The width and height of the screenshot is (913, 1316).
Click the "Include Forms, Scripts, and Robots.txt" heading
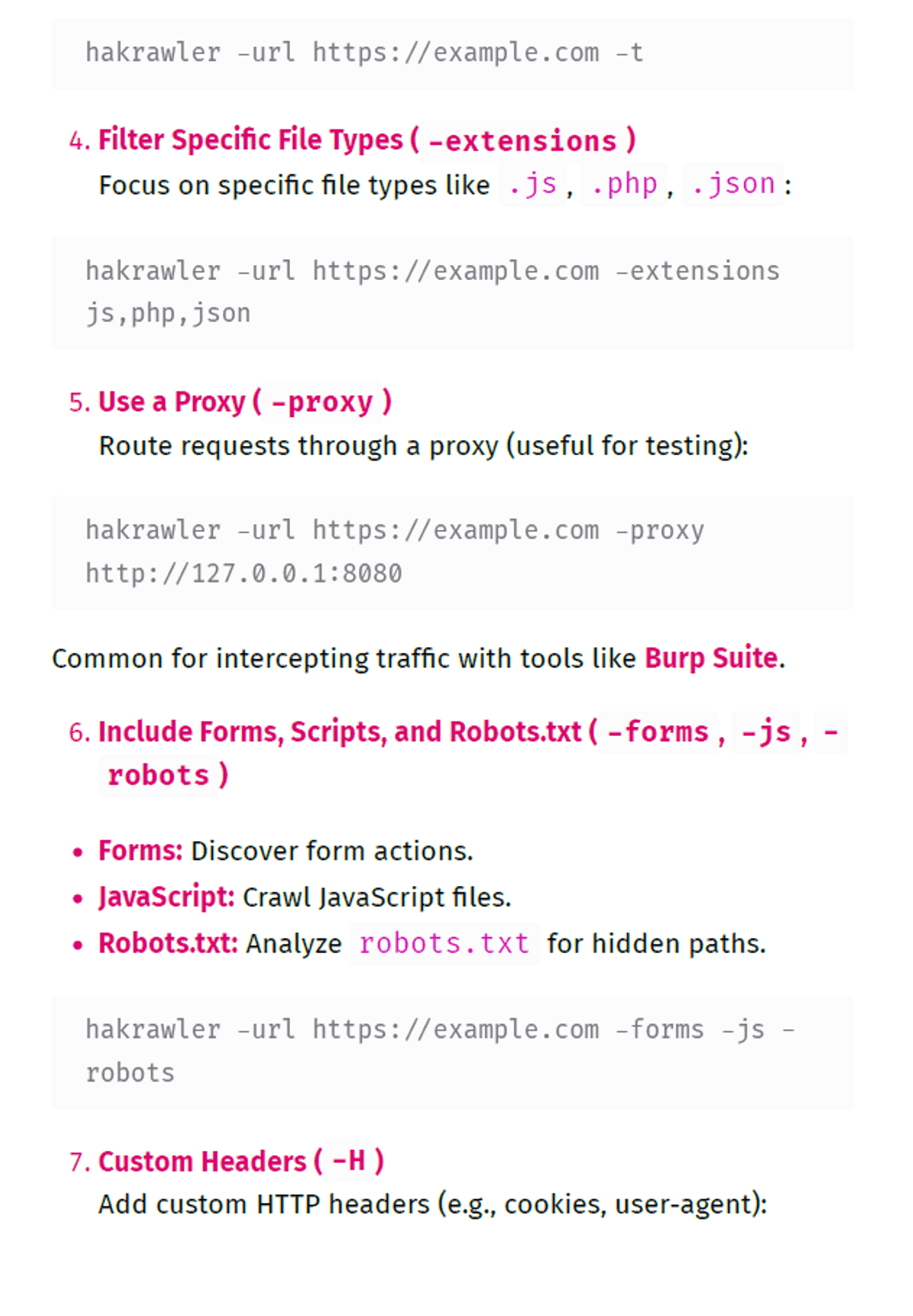[339, 732]
